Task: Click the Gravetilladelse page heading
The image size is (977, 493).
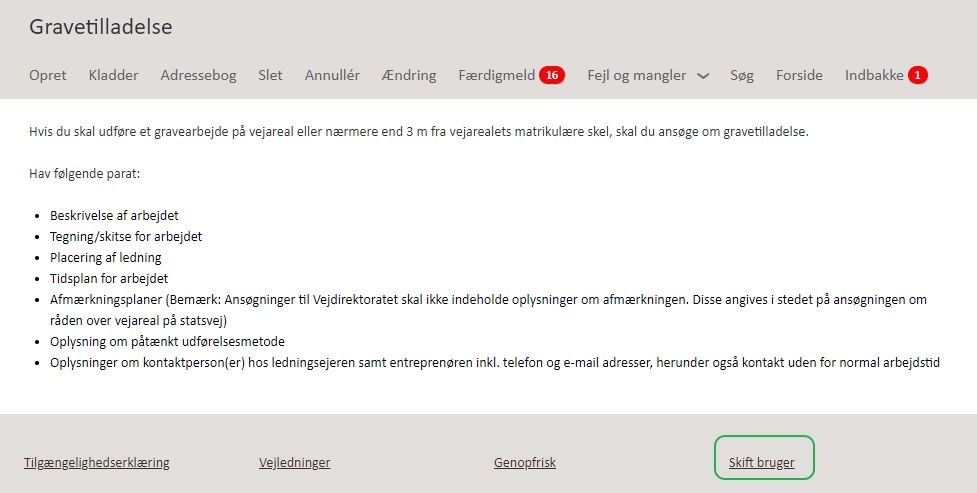Action: [x=101, y=27]
